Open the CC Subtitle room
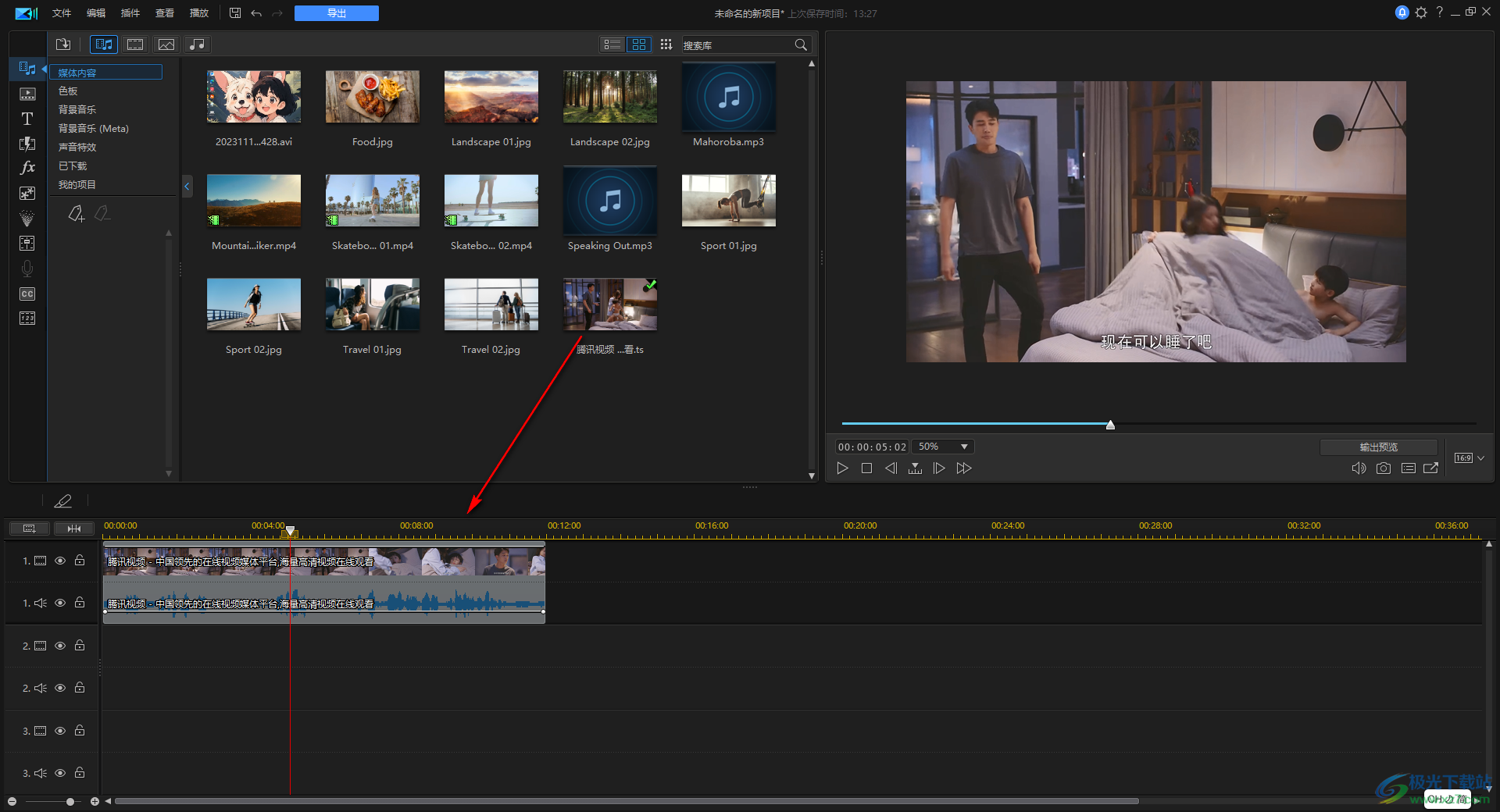The height and width of the screenshot is (812, 1500). [27, 294]
